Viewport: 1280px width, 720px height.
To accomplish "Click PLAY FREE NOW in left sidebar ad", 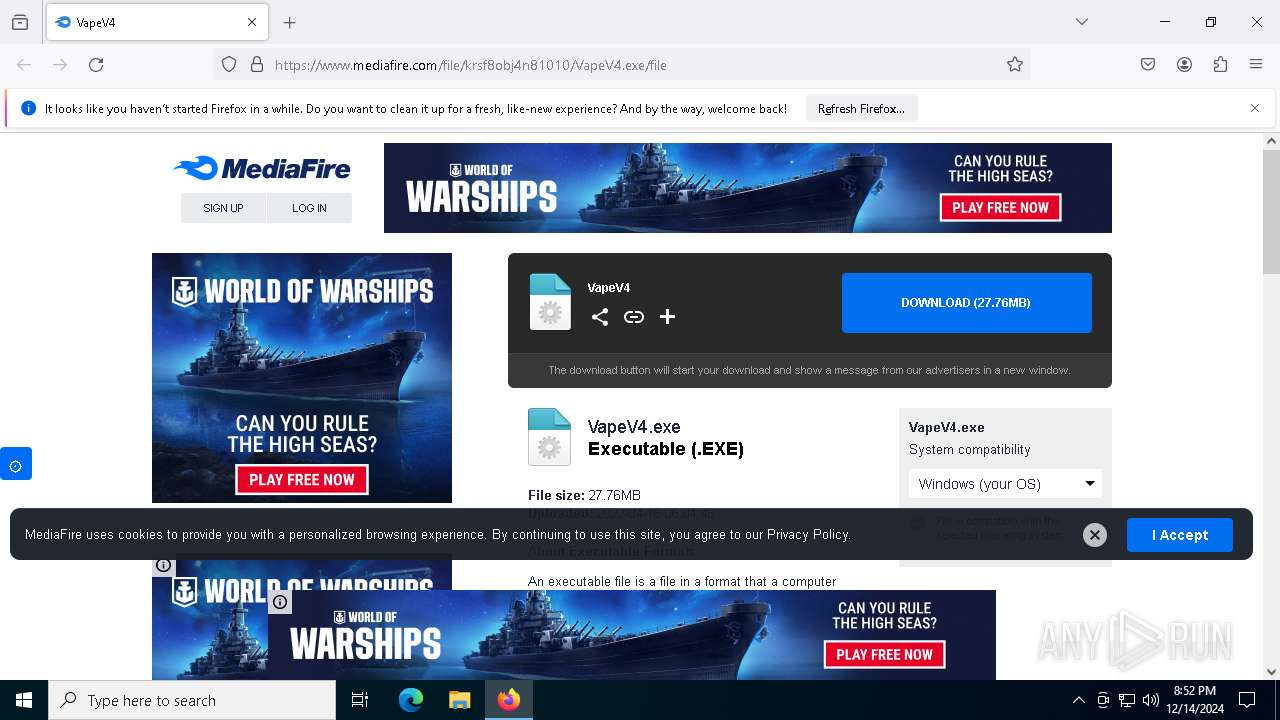I will coord(302,480).
